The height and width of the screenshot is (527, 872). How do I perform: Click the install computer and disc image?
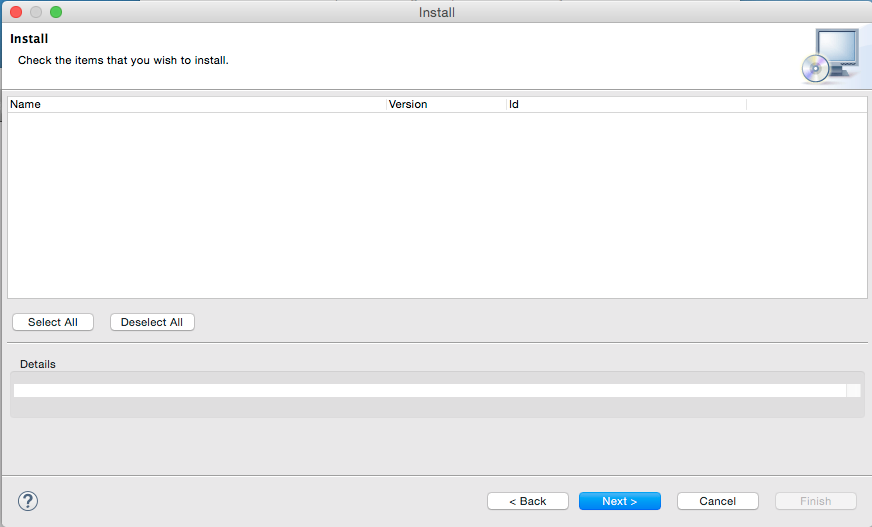(x=830, y=56)
